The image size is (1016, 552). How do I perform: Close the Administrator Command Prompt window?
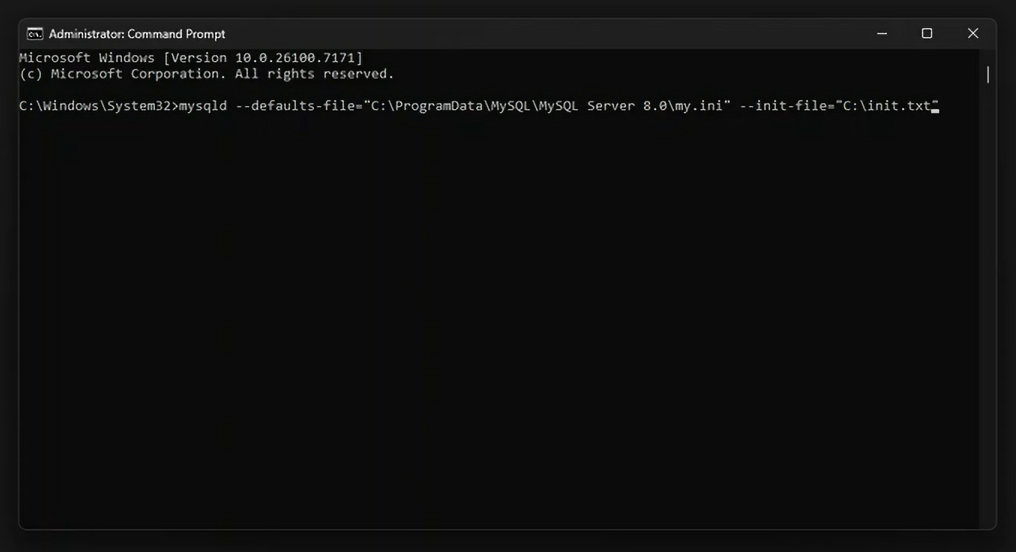point(973,33)
